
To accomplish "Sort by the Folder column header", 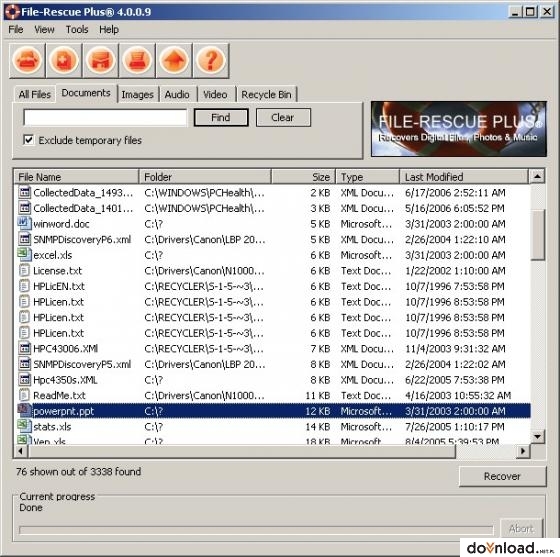I will click(205, 177).
